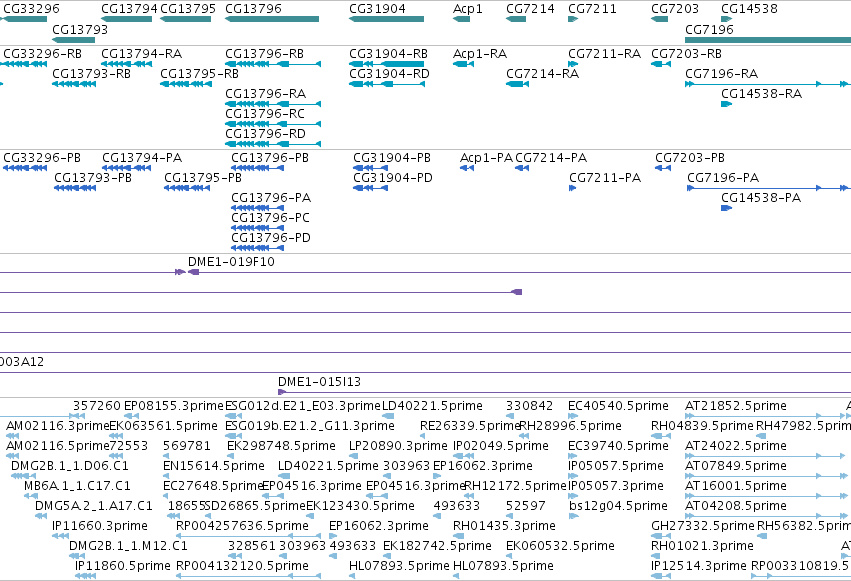851x581 pixels.
Task: Open the DMG2B.1_1.D06.C1 EST label
Action: 69,466
